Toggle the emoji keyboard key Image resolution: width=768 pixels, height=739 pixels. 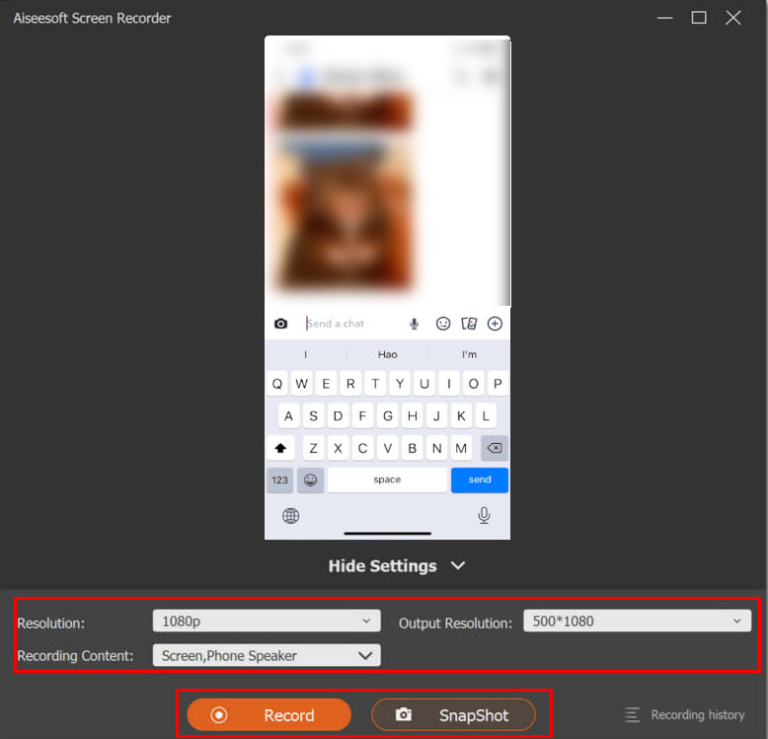tap(310, 480)
